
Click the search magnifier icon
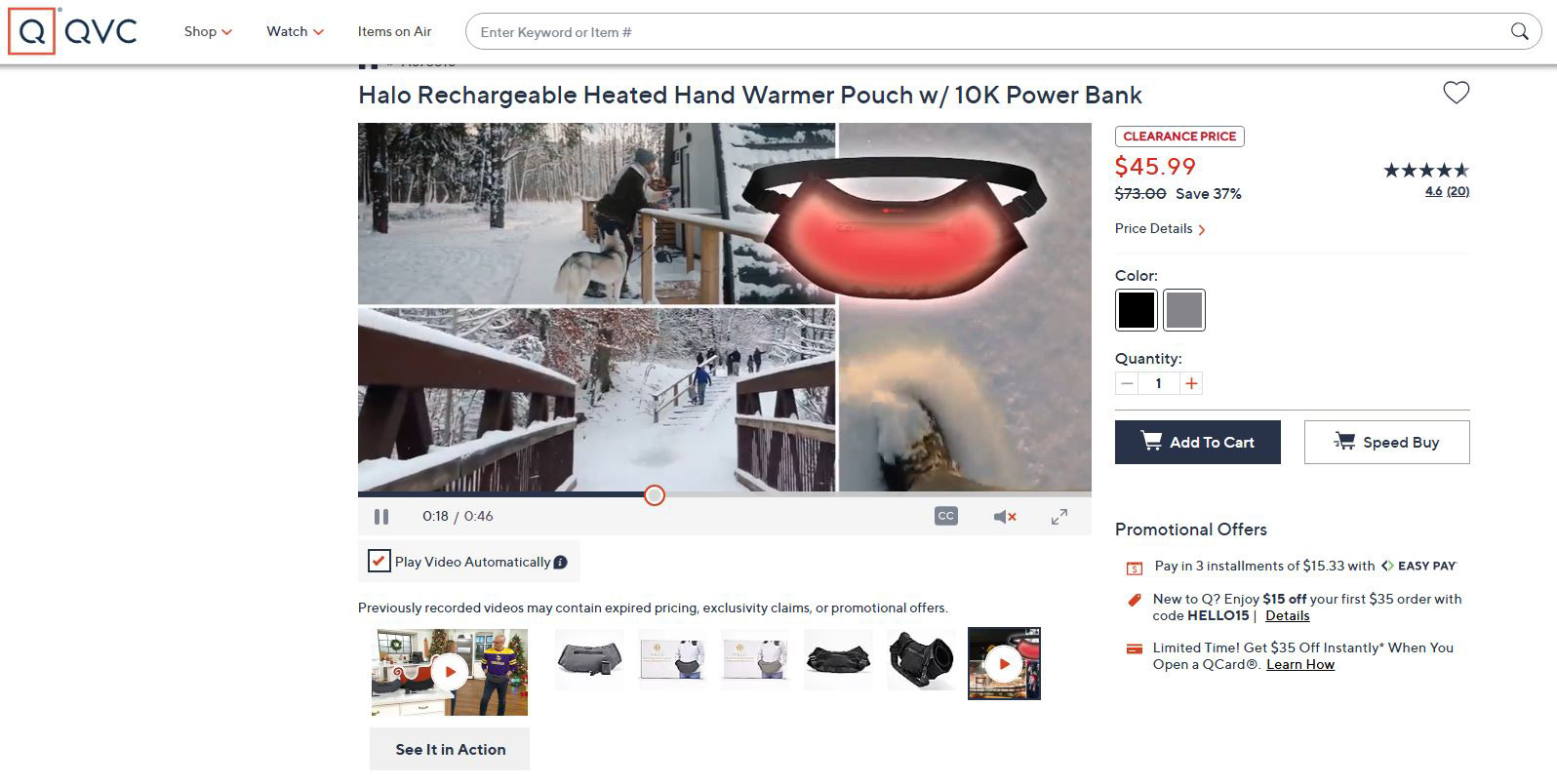point(1519,31)
